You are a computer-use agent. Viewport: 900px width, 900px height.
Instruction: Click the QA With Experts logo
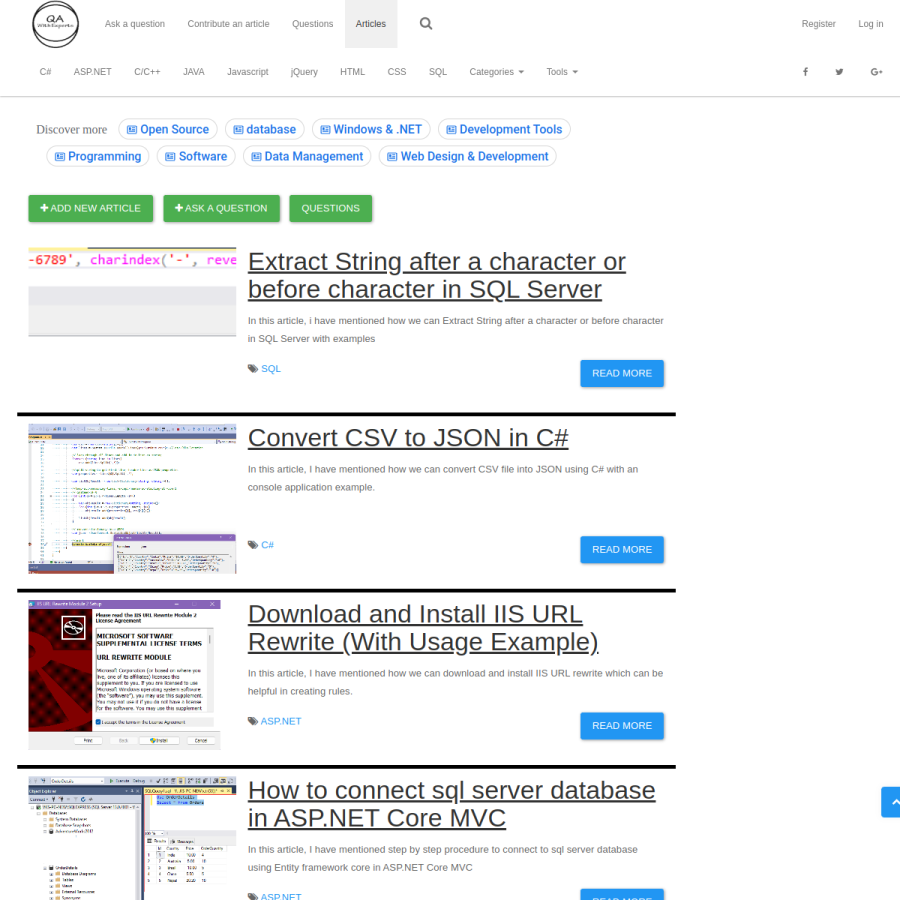(55, 24)
